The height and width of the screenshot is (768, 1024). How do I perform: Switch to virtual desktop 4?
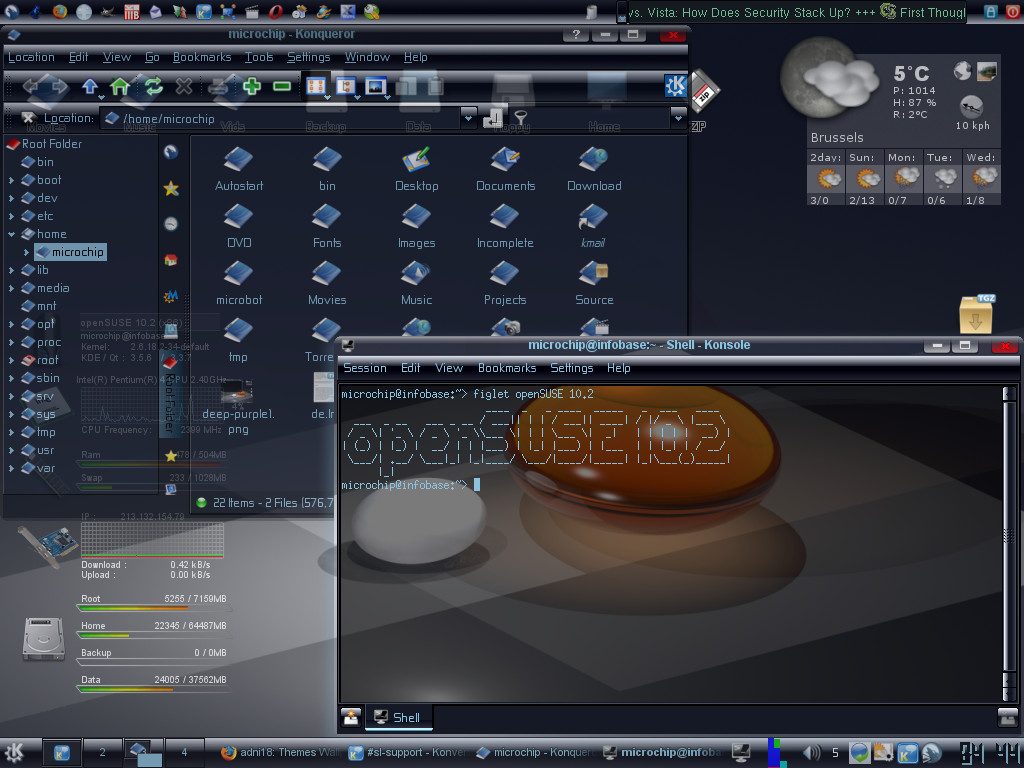point(184,752)
